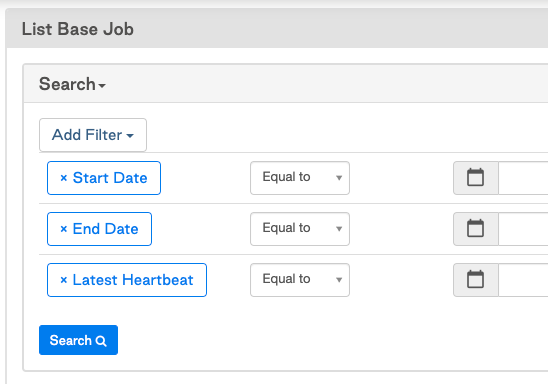
Task: Open the Add Filter dropdown
Action: click(93, 135)
